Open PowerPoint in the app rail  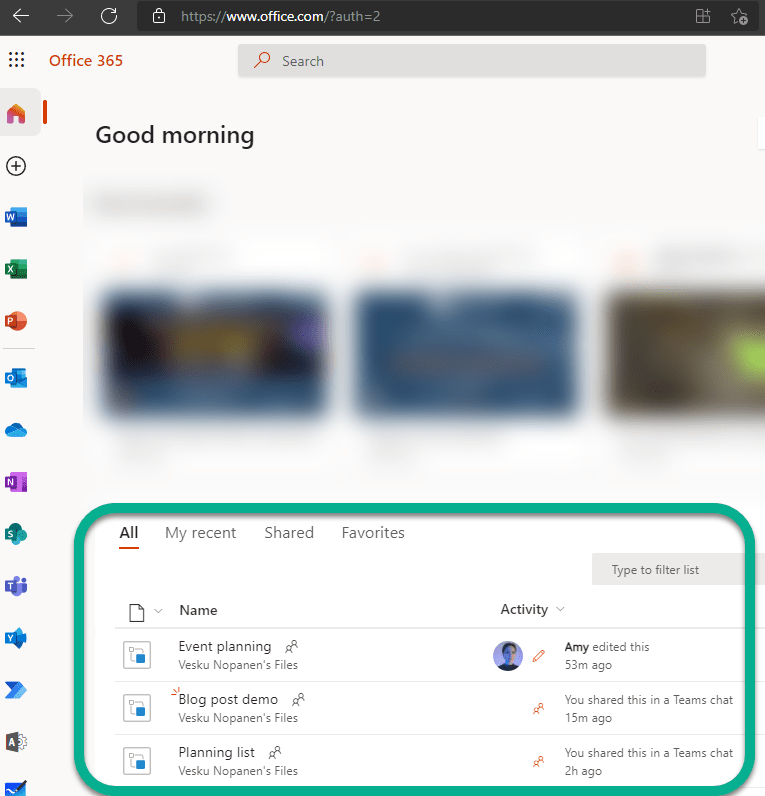tap(16, 321)
